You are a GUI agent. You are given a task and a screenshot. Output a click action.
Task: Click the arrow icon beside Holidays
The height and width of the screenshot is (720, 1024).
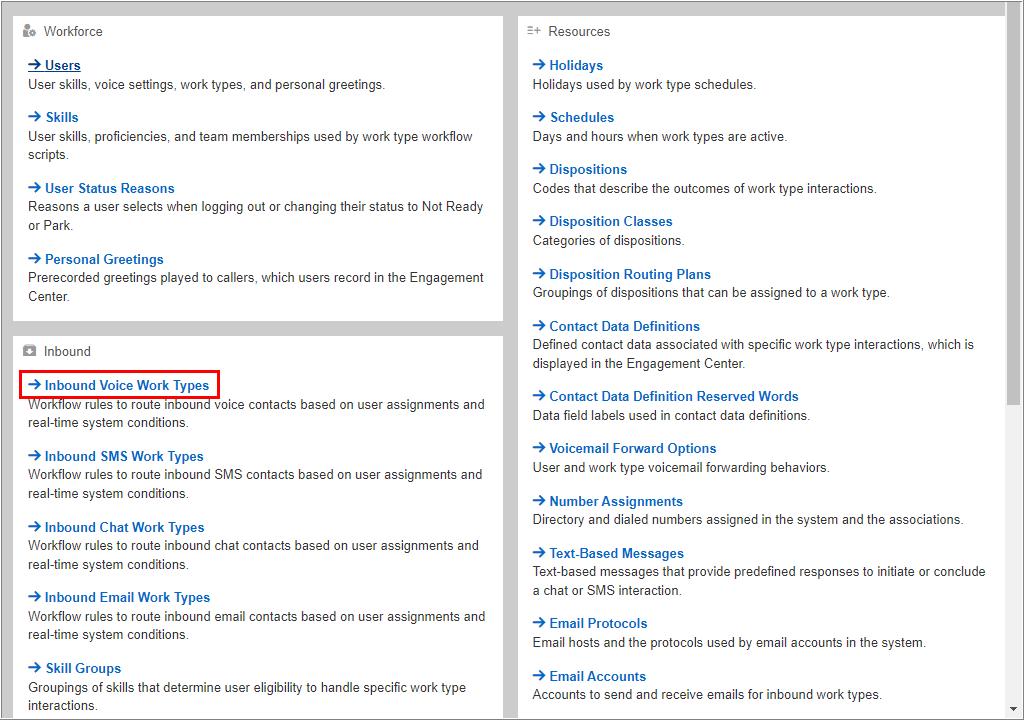(x=537, y=65)
